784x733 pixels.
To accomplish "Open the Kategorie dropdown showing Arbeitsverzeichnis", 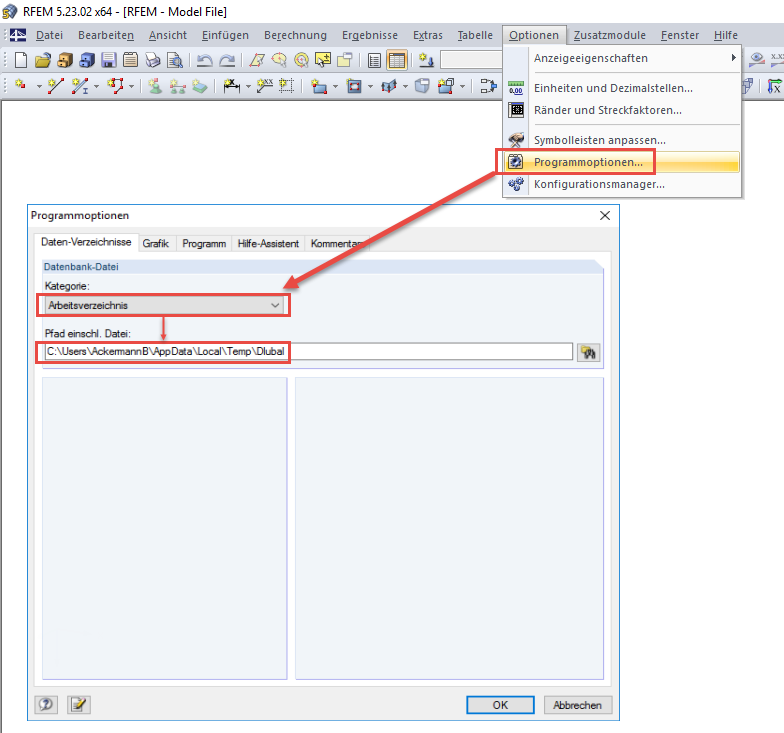I will click(164, 305).
